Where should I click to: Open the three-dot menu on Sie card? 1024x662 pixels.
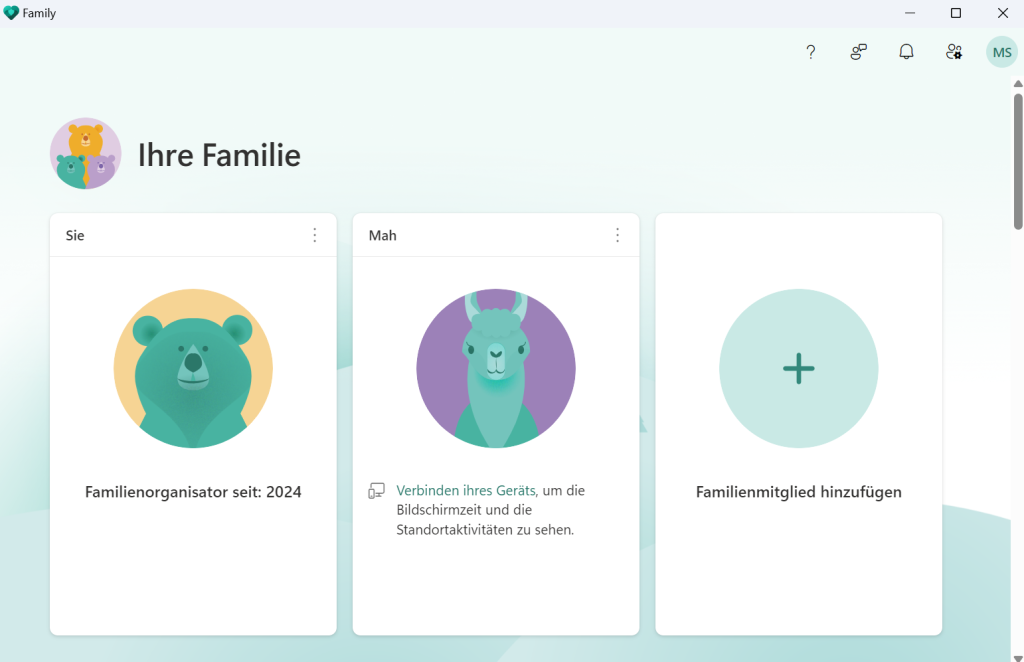pyautogui.click(x=314, y=235)
